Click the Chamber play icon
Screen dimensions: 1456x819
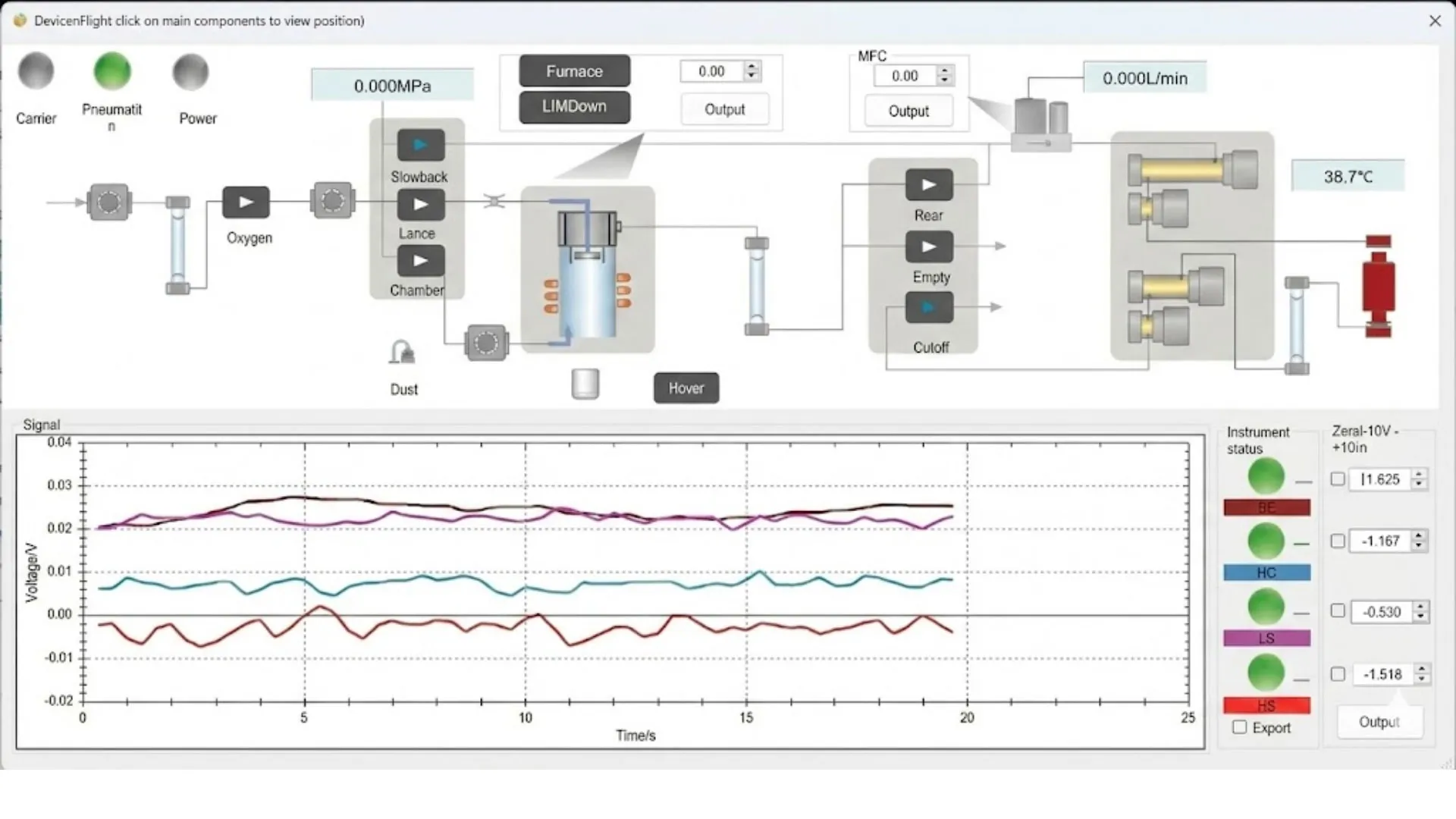coord(420,260)
